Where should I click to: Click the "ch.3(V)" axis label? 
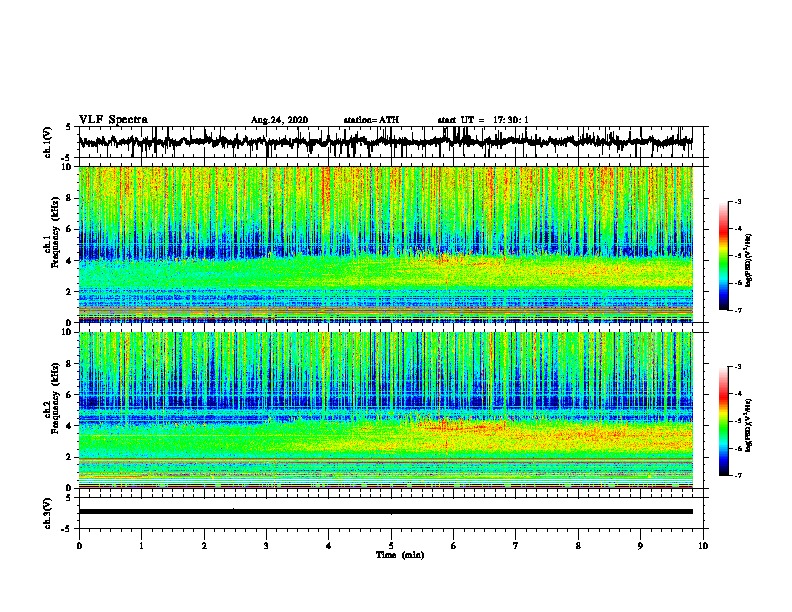tap(48, 514)
